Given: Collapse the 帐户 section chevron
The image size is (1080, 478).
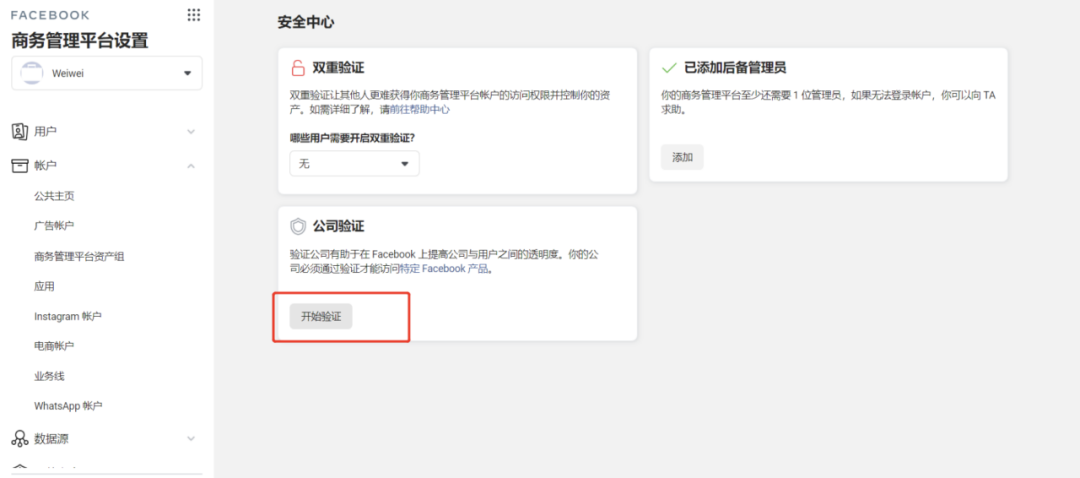Looking at the screenshot, I should tap(191, 166).
